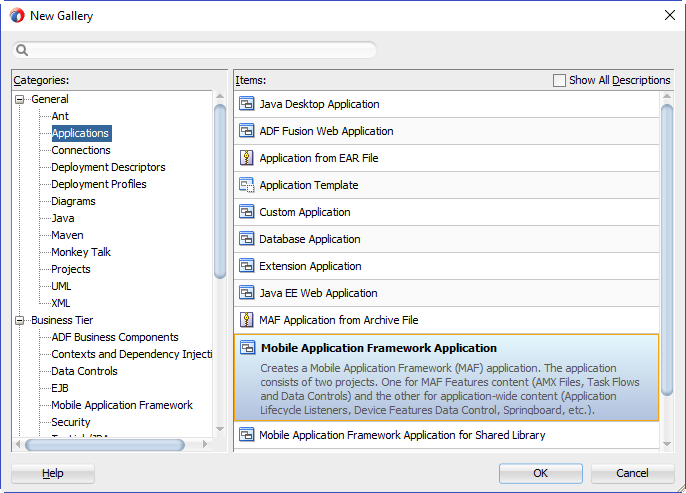Select the Ant category
Image resolution: width=686 pixels, height=493 pixels.
[60, 116]
